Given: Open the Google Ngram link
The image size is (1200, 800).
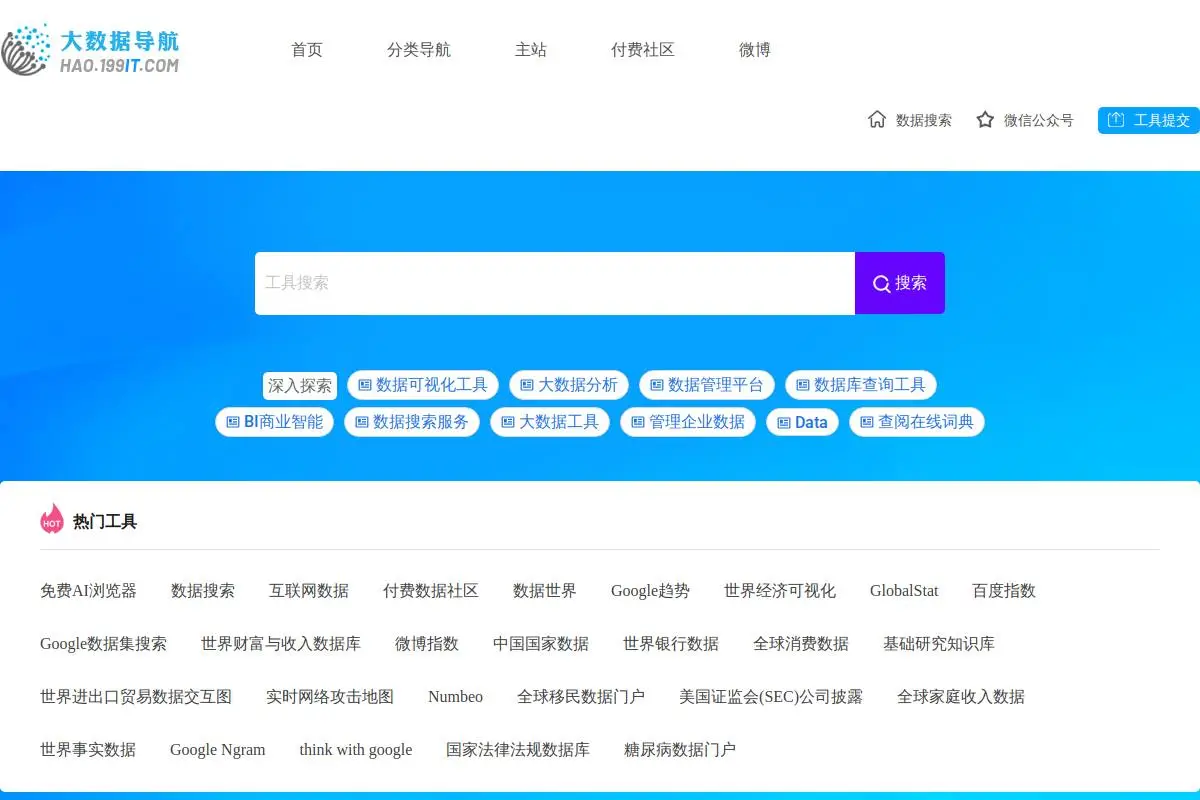Looking at the screenshot, I should pos(218,750).
